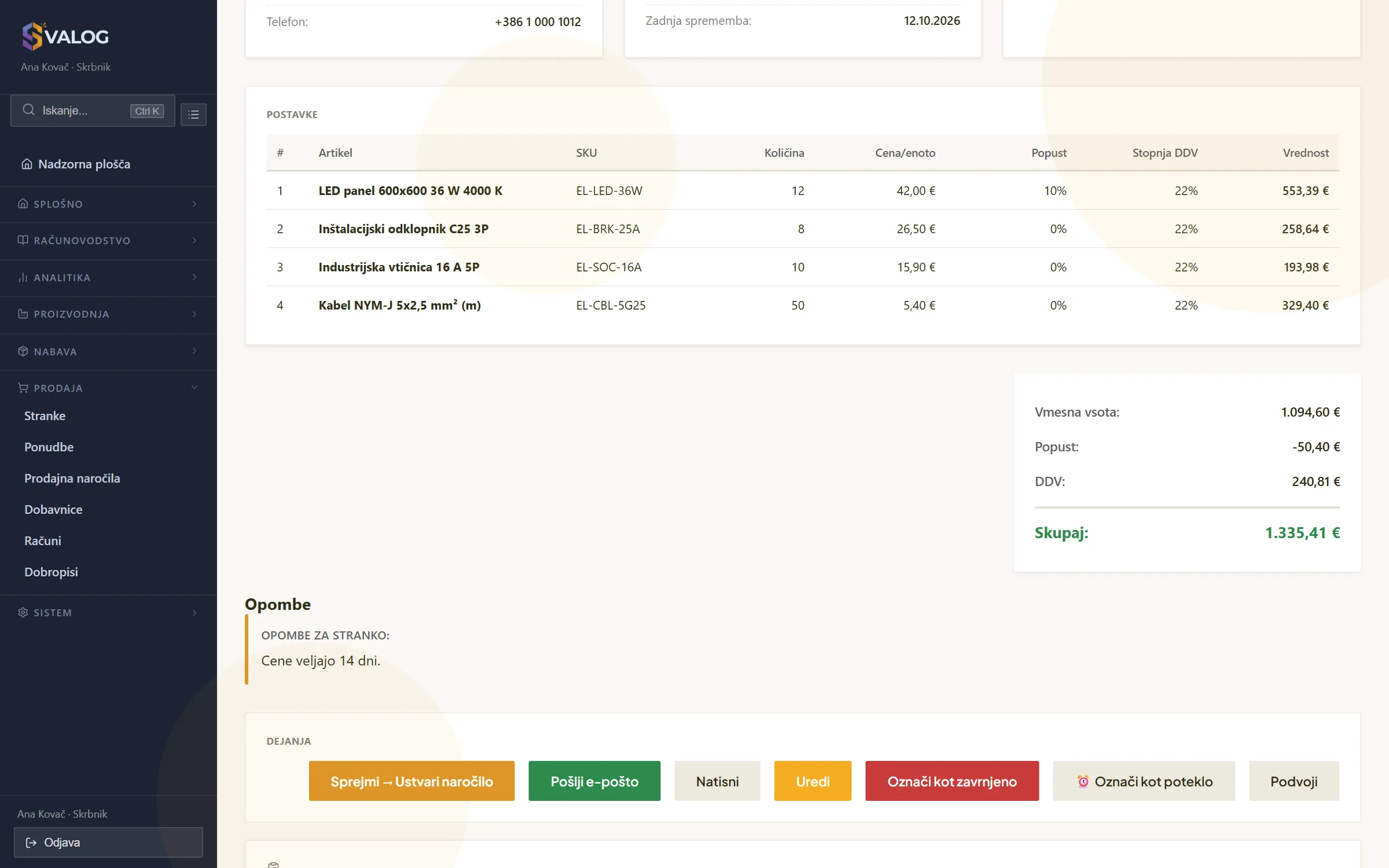This screenshot has height=868, width=1389.
Task: Click alarm clock icon in Označi kot poteklo
Action: 1083,781
